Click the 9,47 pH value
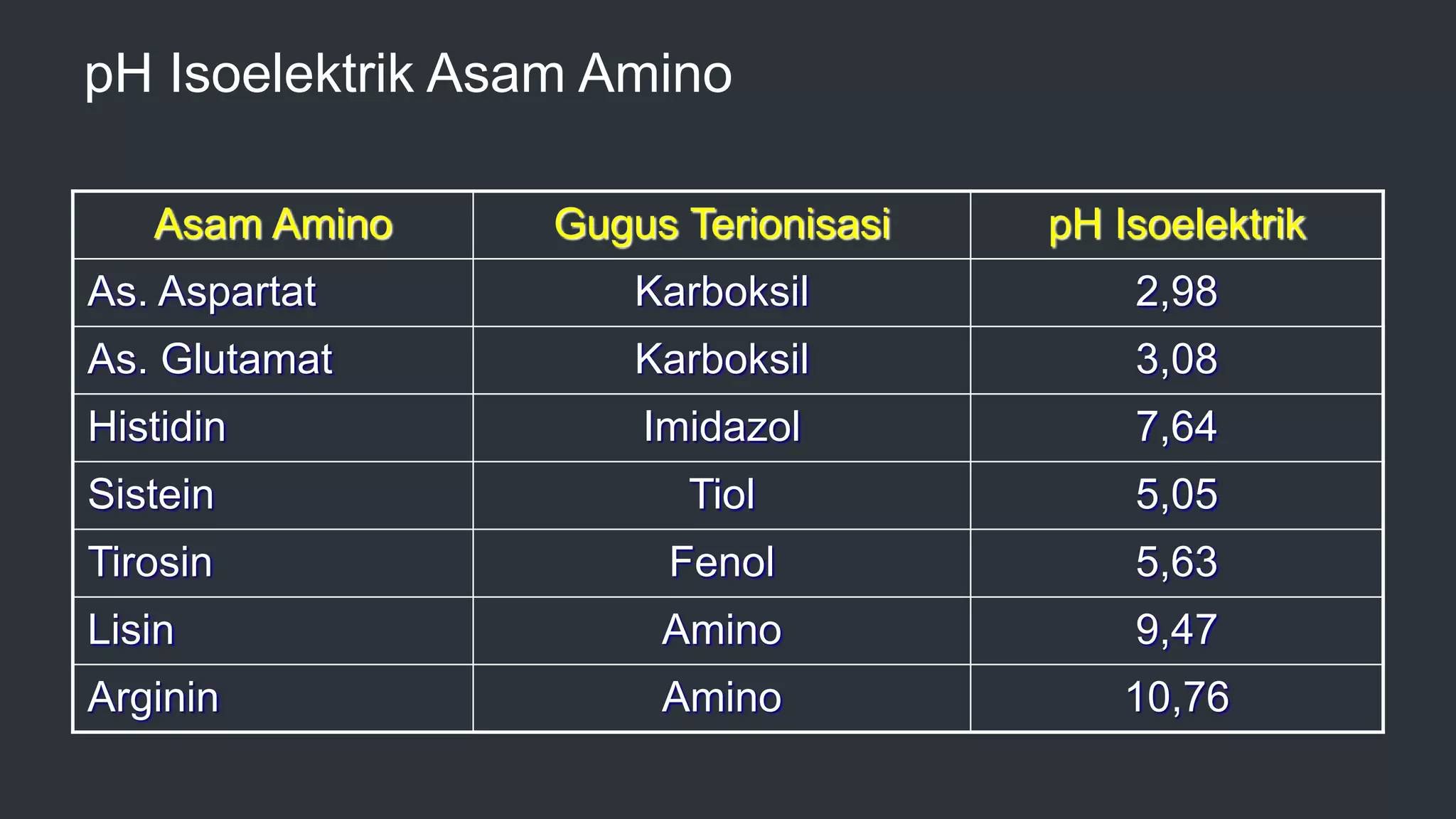The image size is (1456, 819). click(x=1177, y=630)
